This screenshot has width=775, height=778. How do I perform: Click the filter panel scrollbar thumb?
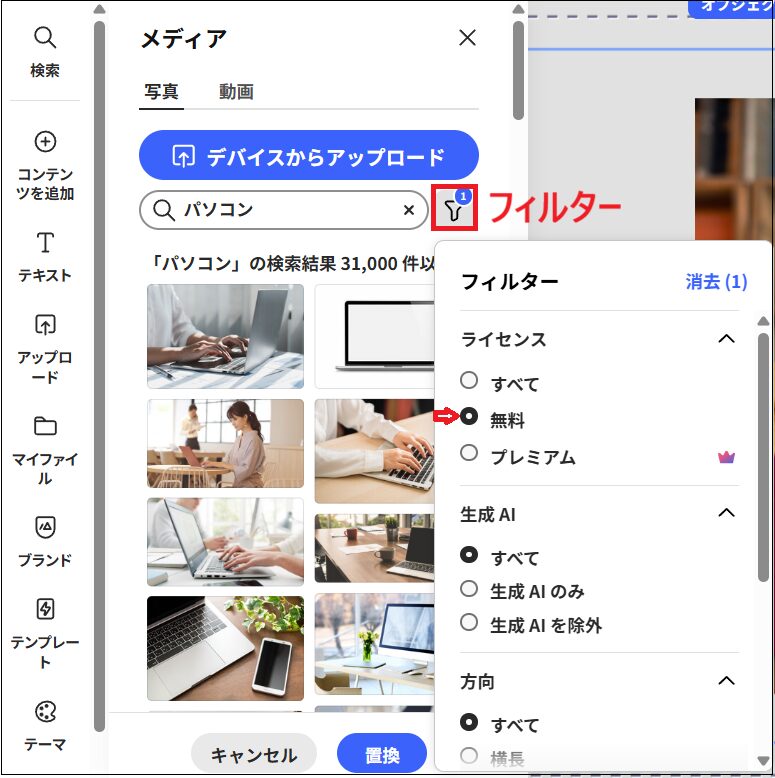[x=763, y=457]
